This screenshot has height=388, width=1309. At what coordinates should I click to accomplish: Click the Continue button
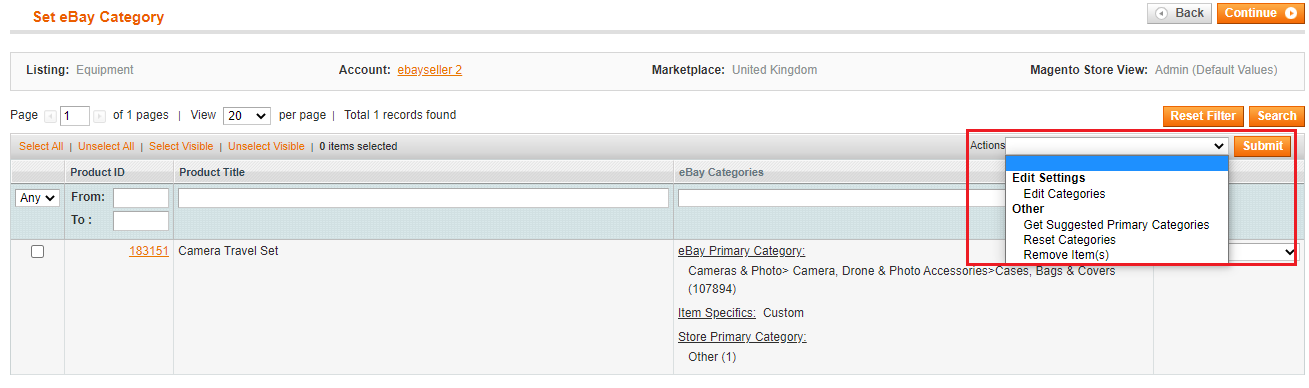coord(1260,13)
